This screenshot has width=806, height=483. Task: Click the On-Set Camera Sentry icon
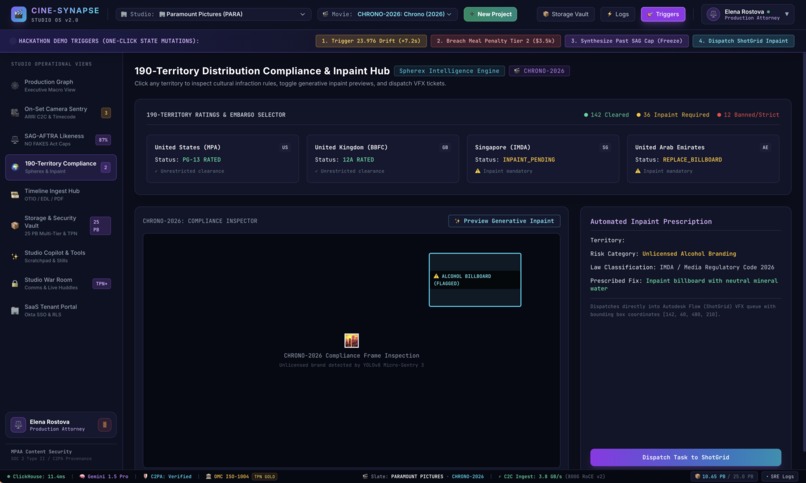click(x=15, y=113)
